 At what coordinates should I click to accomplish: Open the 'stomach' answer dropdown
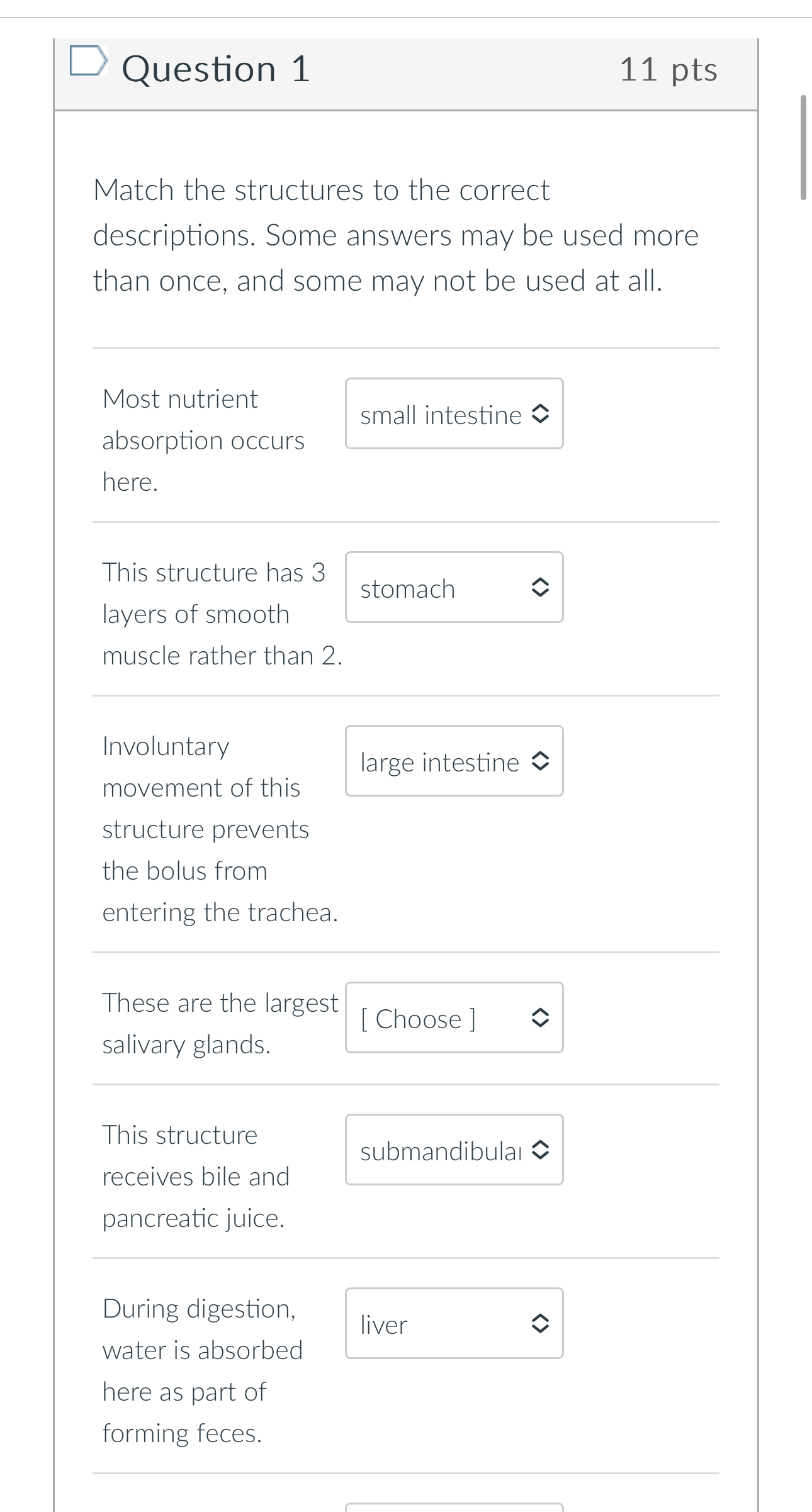(x=453, y=588)
